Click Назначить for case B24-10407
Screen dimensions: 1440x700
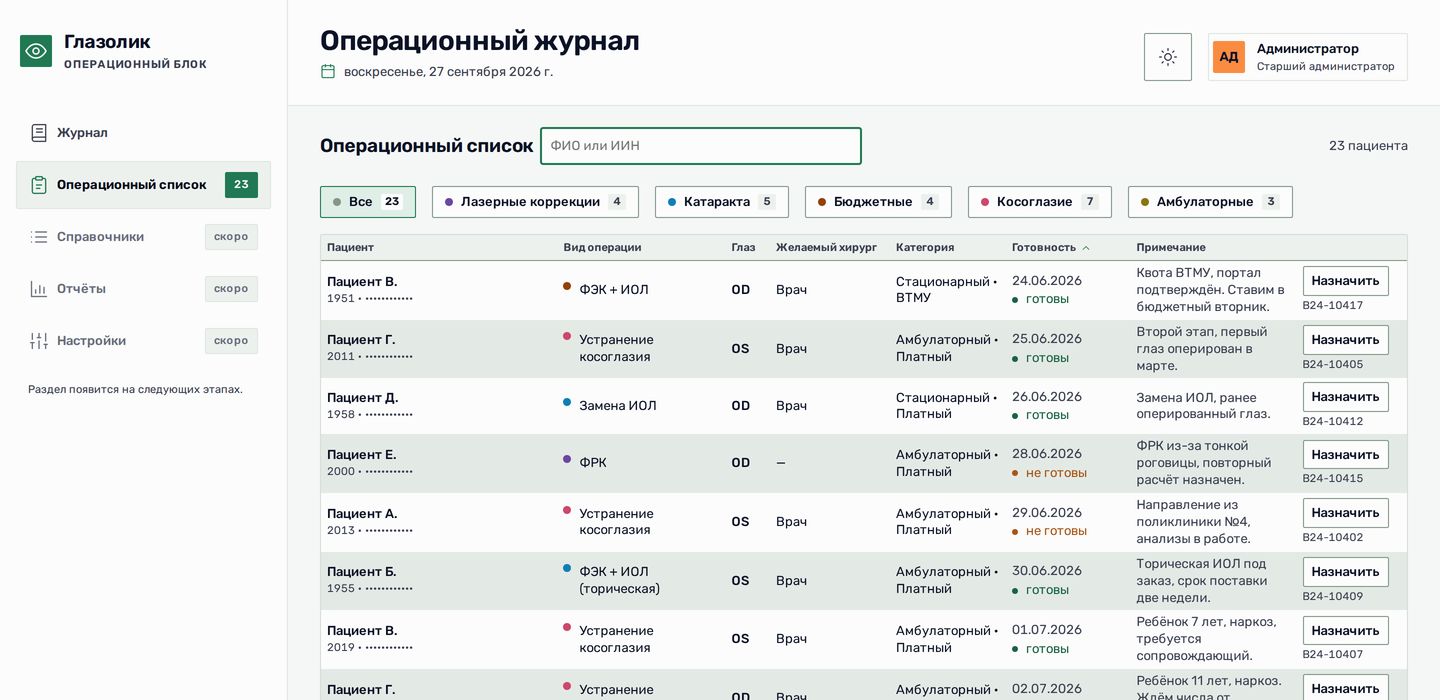pyautogui.click(x=1345, y=631)
